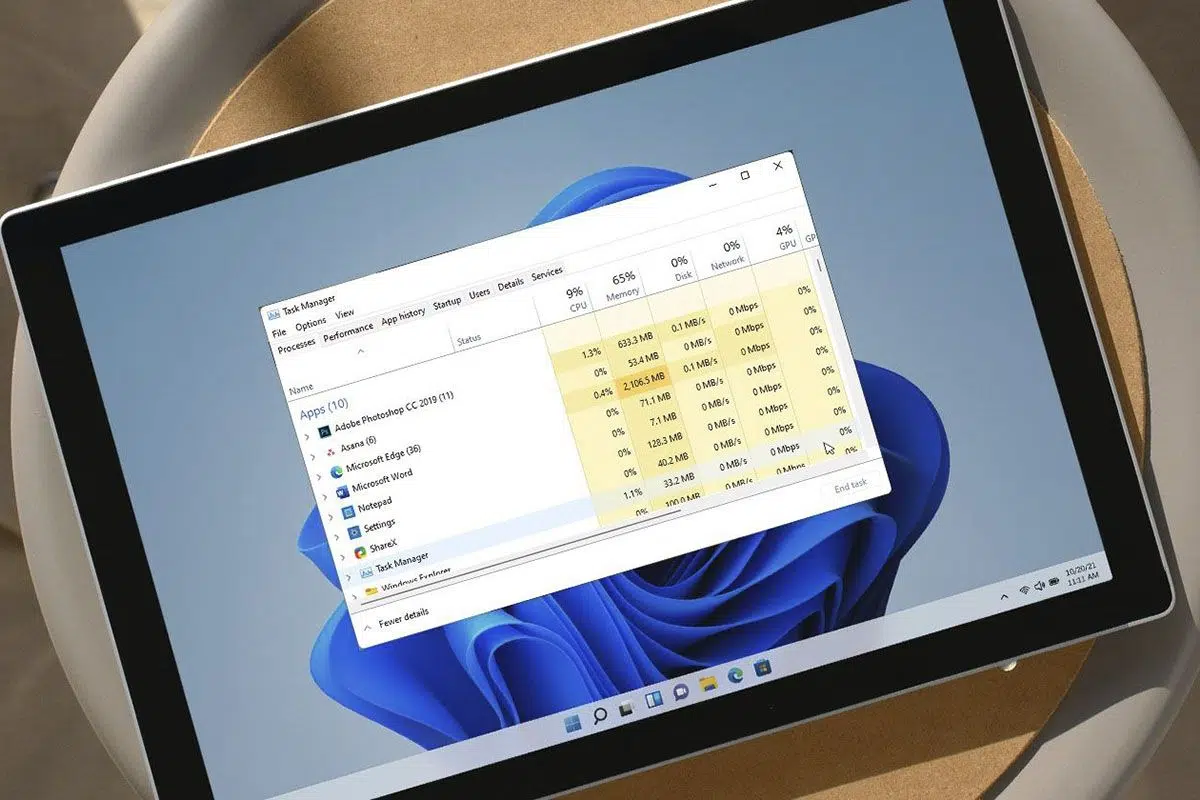
Task: Click the Asana app icon in the list
Action: click(x=330, y=452)
